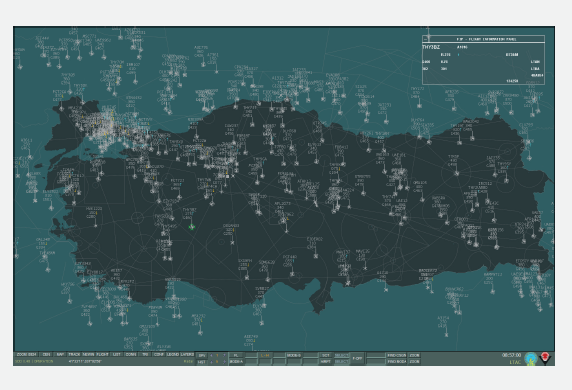Increase HST value with right arrow
Screen dimensions: 572x390
tap(224, 362)
